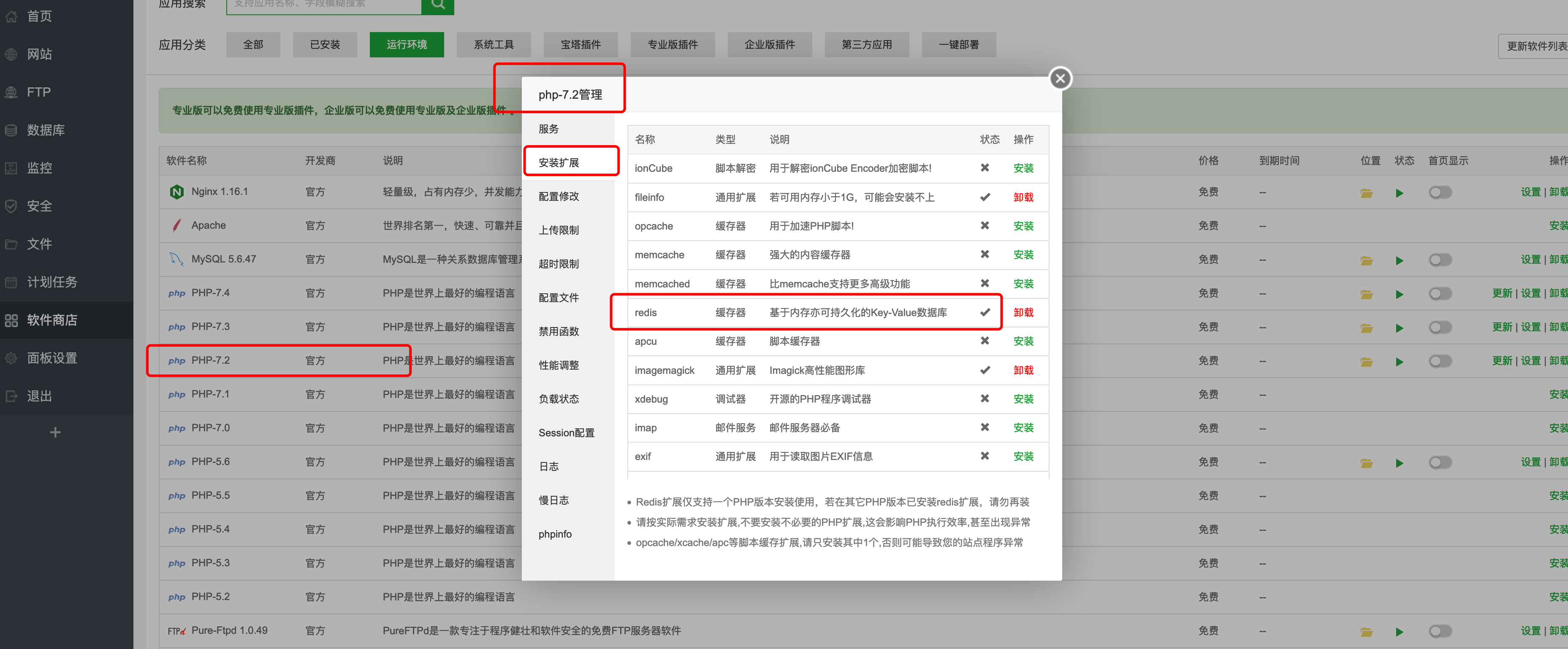Toggle PHP-7.3 homepage display switch
The height and width of the screenshot is (649, 1568).
(1440, 327)
